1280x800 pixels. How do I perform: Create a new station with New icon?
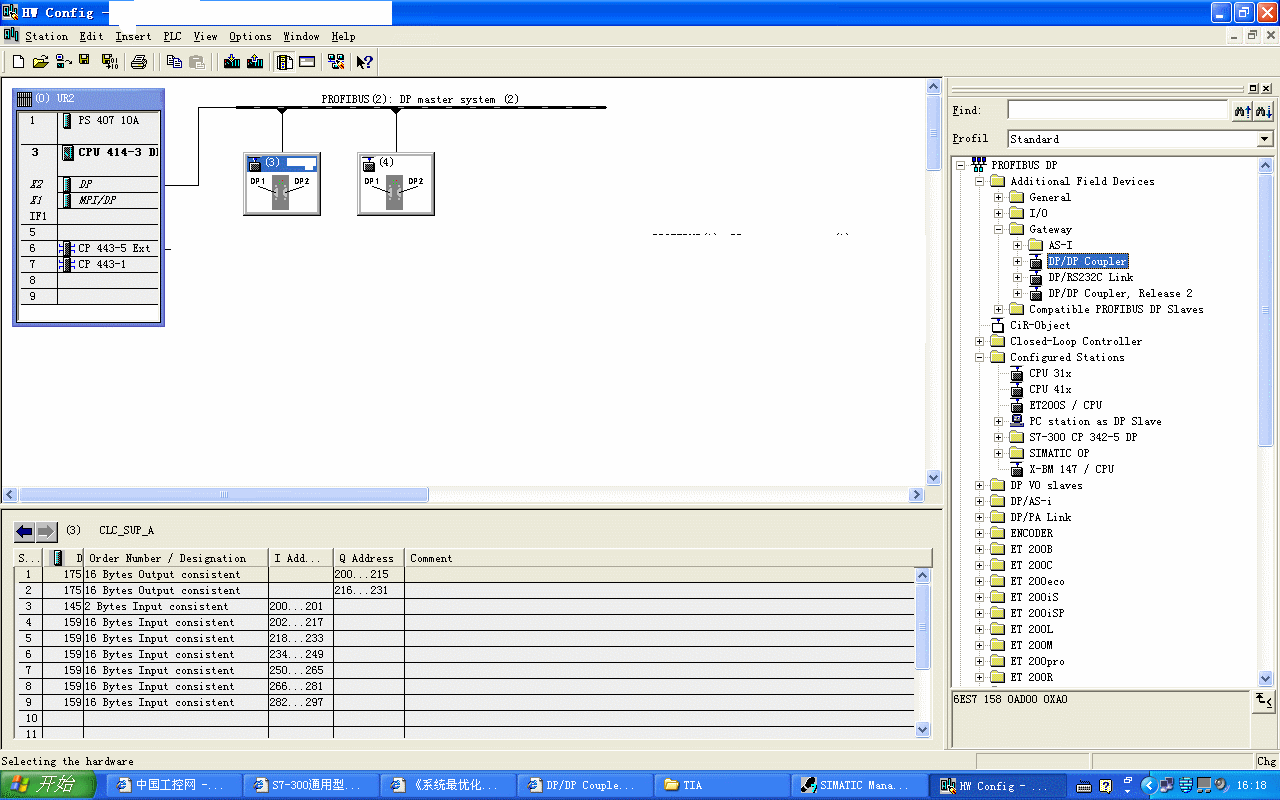point(18,62)
